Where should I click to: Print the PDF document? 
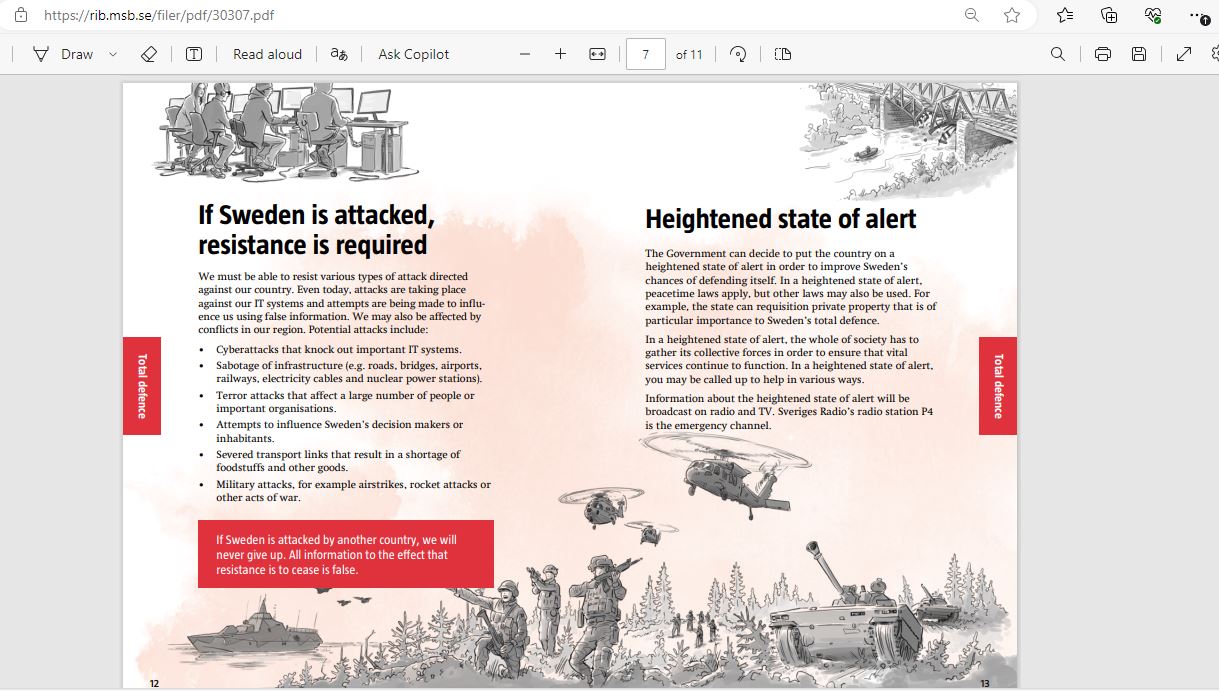[x=1103, y=54]
